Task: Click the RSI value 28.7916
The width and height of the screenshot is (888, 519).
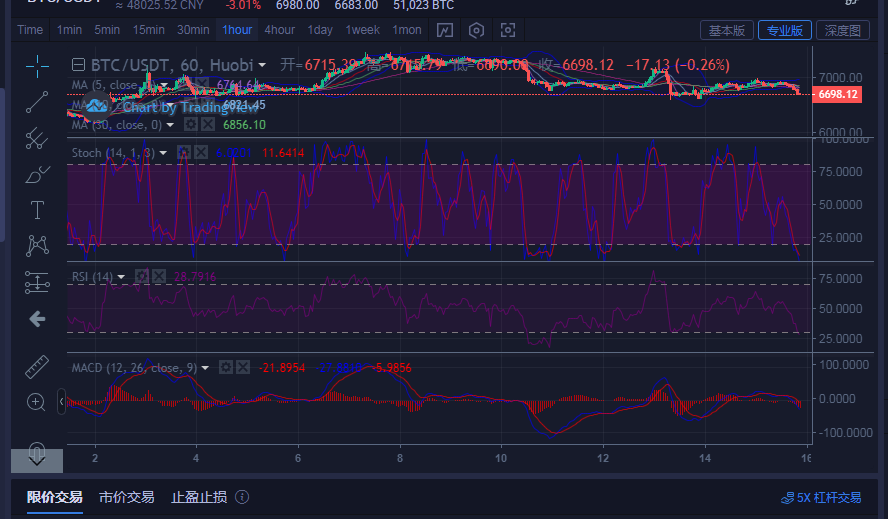Action: coord(195,277)
